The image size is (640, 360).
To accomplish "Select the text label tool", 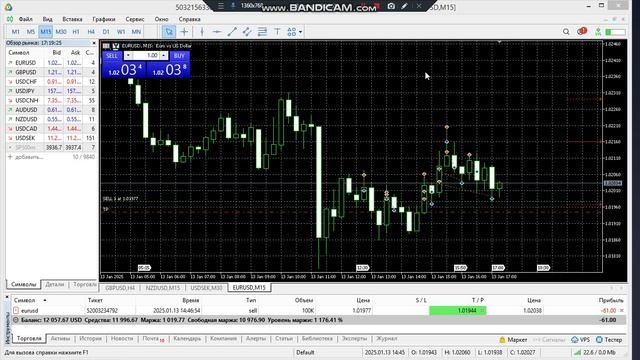I will pos(277,31).
